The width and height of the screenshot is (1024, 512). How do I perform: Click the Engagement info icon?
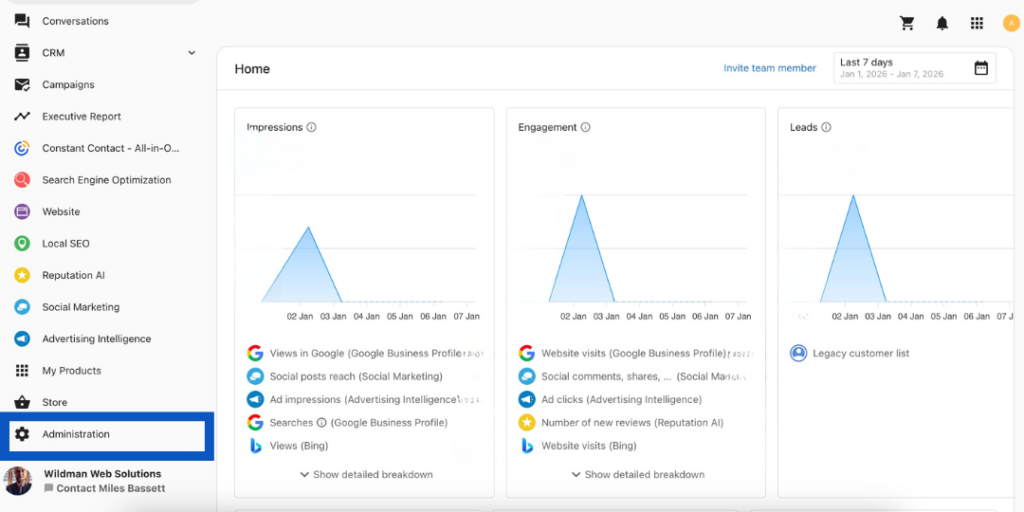(x=586, y=128)
